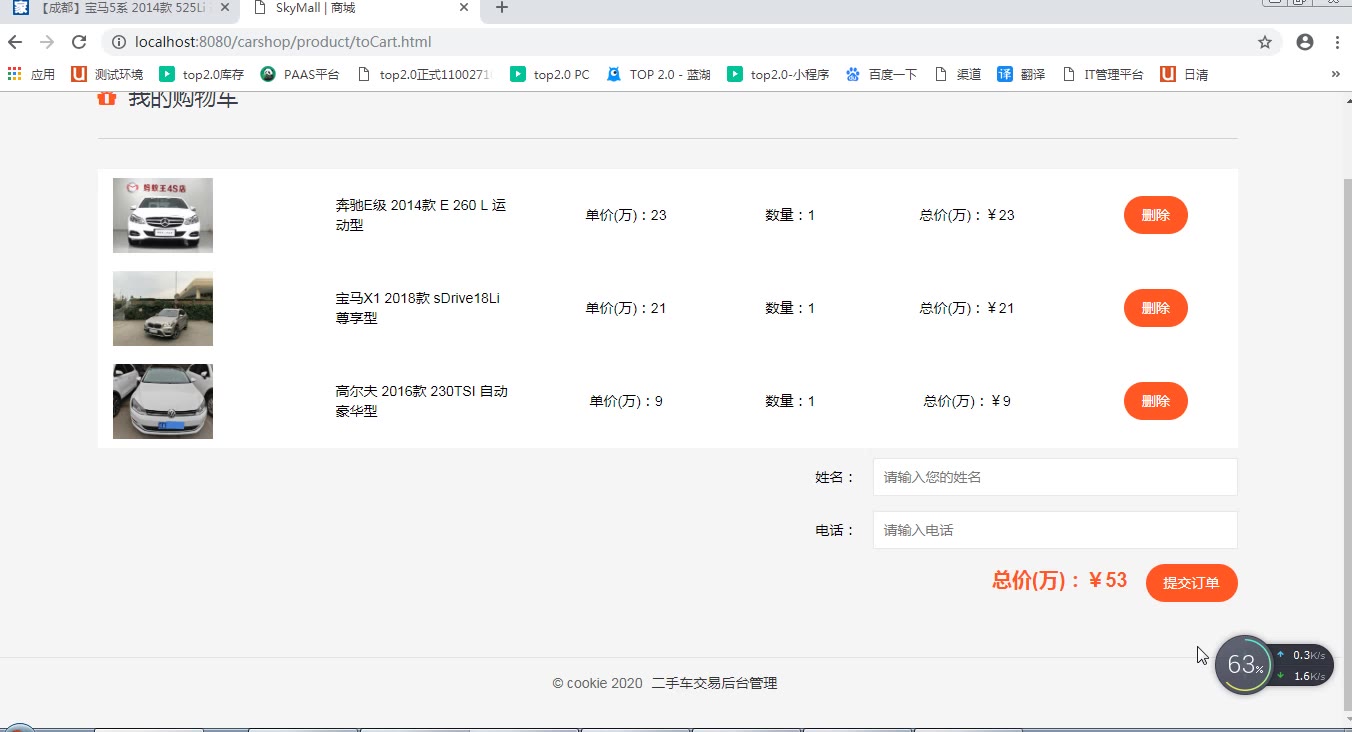The width and height of the screenshot is (1352, 732).
Task: Open the top2.0正式1100271 bookmark
Action: point(425,74)
